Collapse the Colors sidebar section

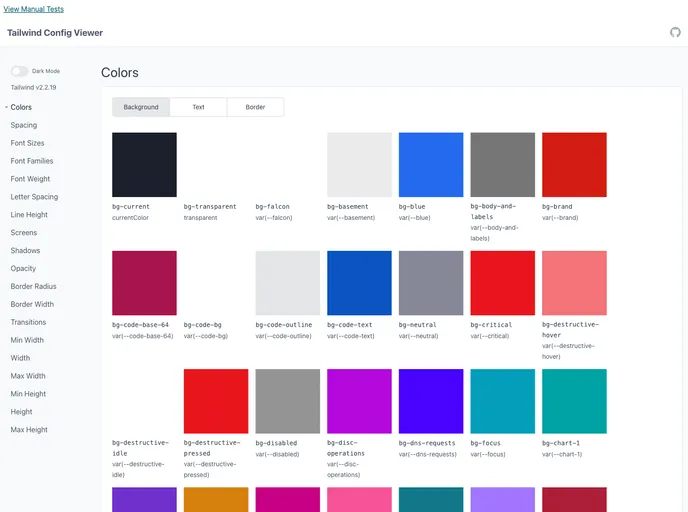pos(20,107)
